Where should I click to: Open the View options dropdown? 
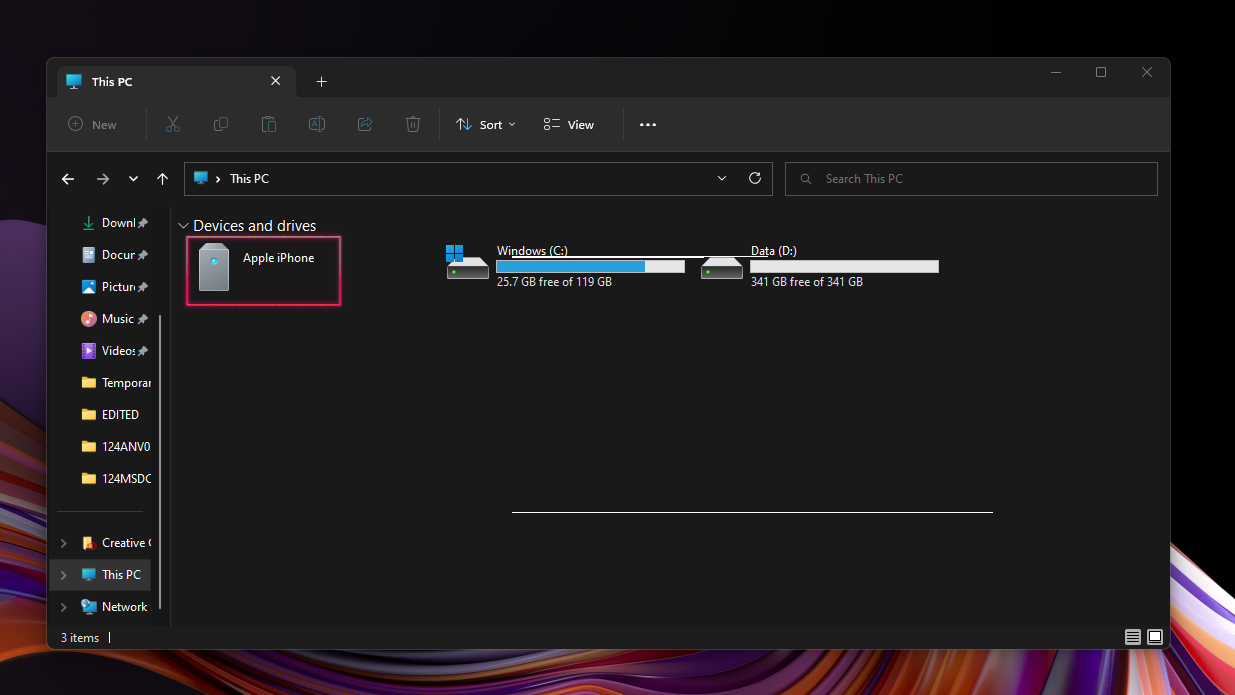(569, 124)
